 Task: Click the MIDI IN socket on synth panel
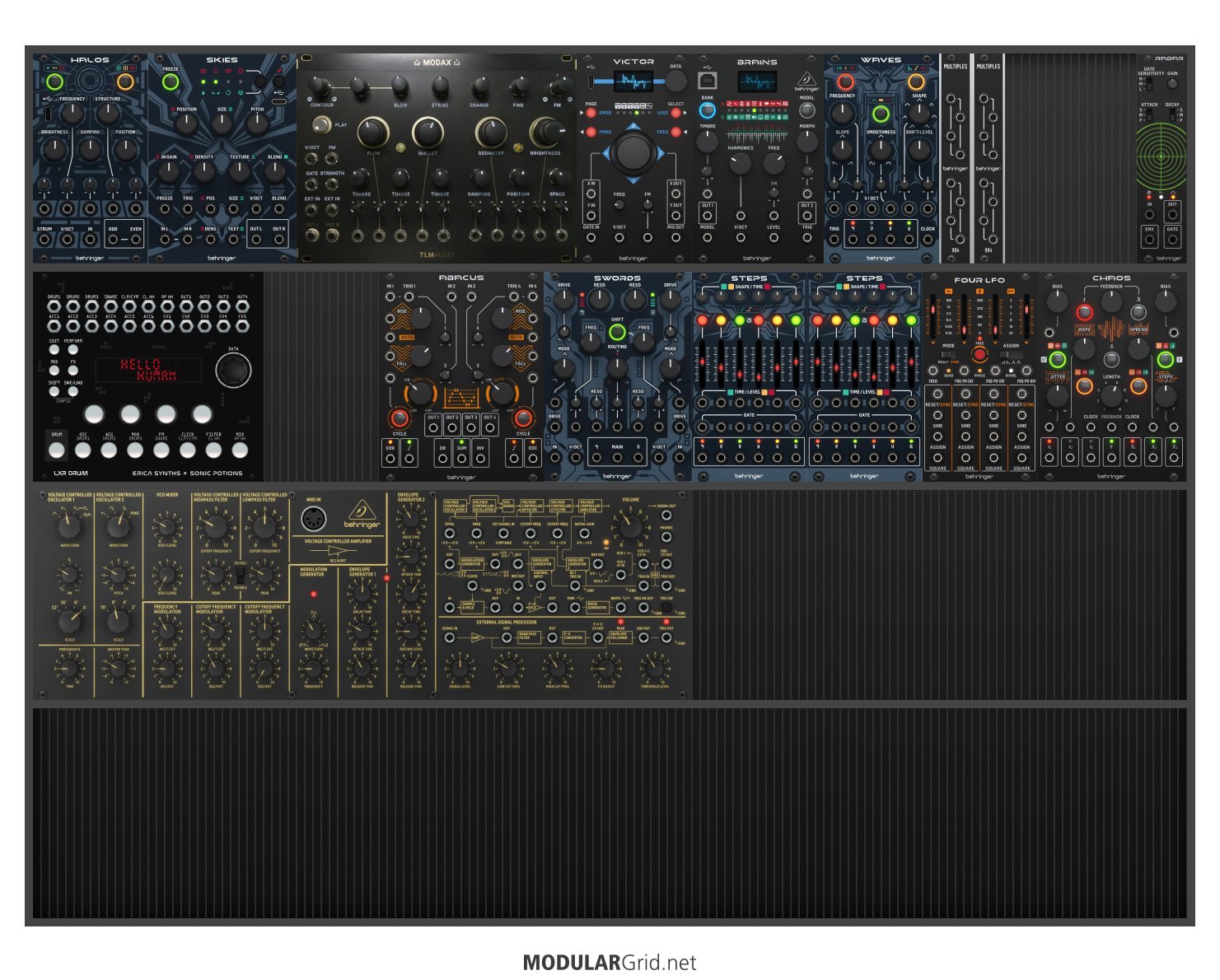point(313,520)
